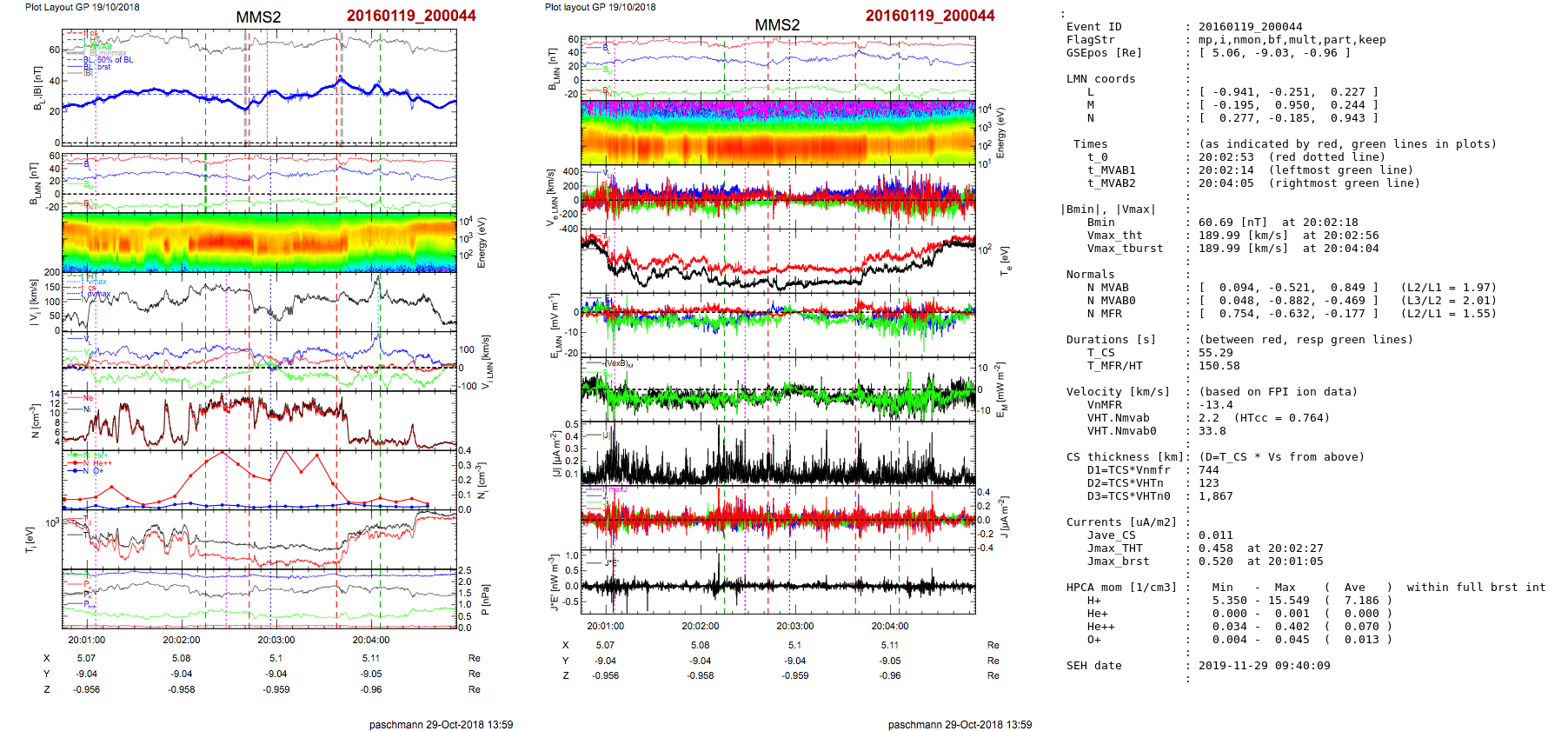The width and height of the screenshot is (1568, 731).
Task: Click the Event ID label in the summary text
Action: point(1093,27)
